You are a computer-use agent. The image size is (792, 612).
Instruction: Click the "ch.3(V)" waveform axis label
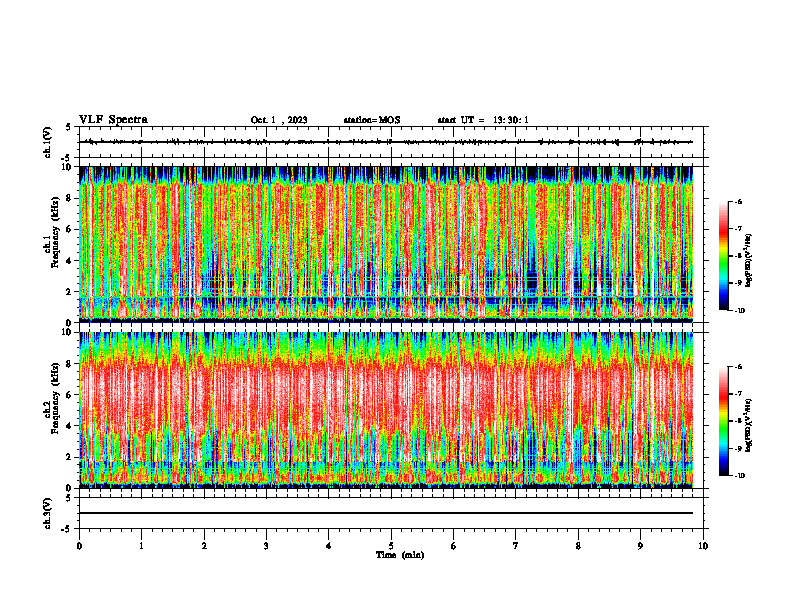tap(47, 513)
